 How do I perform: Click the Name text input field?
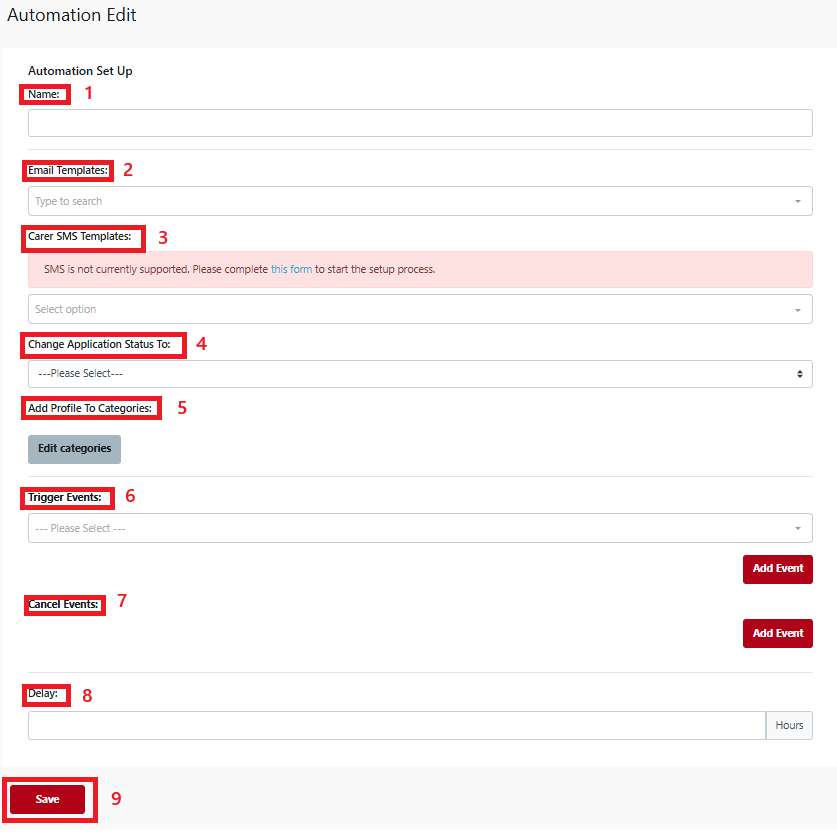420,123
